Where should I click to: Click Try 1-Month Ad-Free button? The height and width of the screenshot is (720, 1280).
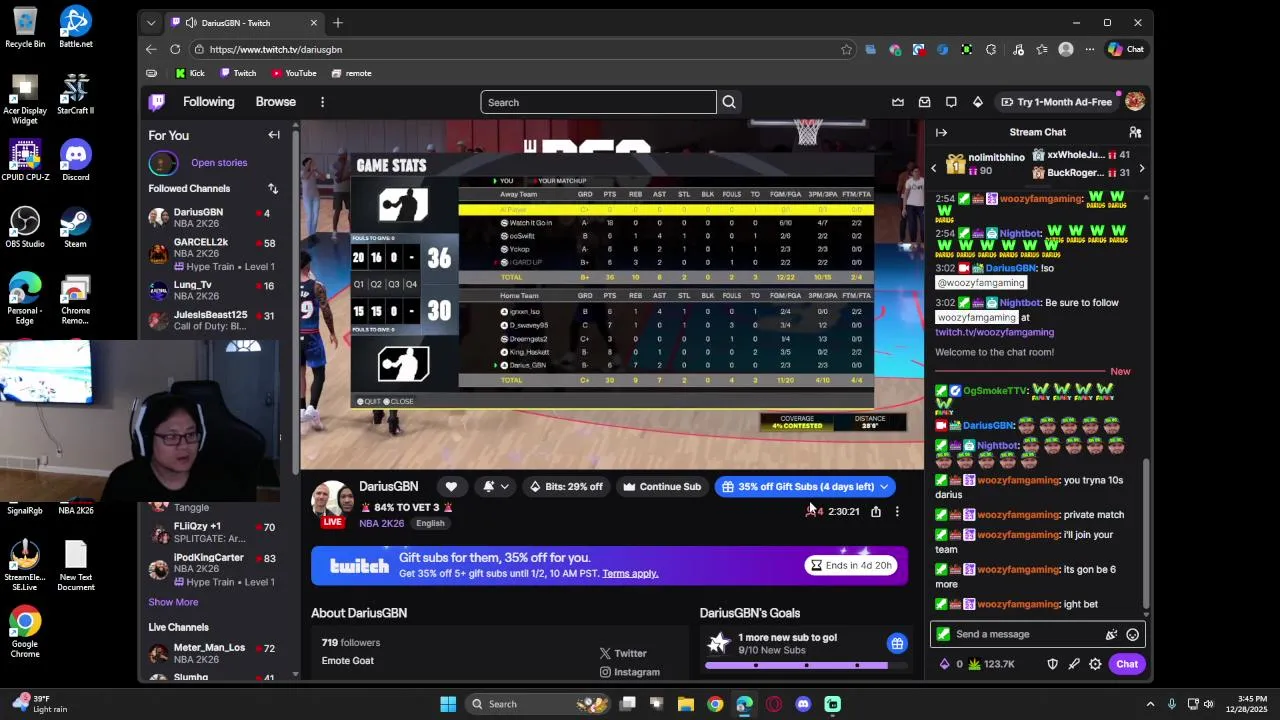point(1056,102)
